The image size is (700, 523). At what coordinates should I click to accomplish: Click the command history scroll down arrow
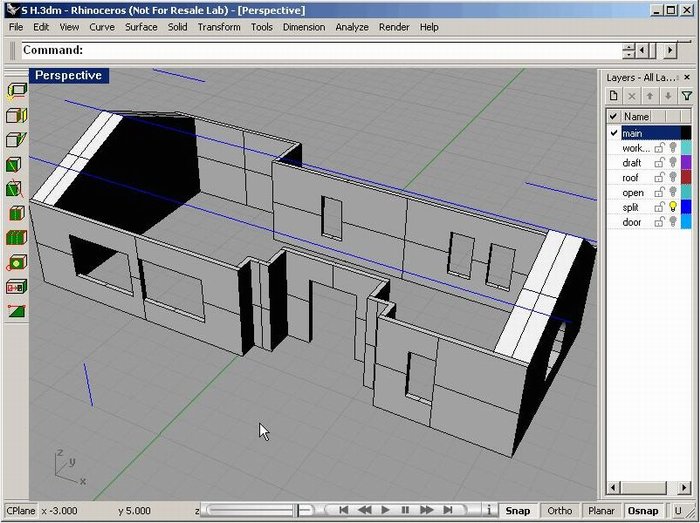[627, 54]
